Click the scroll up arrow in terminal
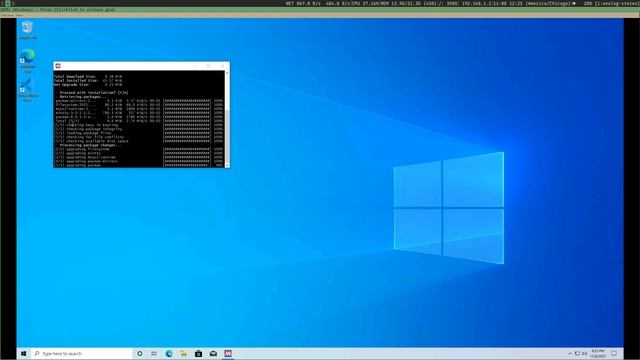The image size is (640, 360). click(x=227, y=73)
